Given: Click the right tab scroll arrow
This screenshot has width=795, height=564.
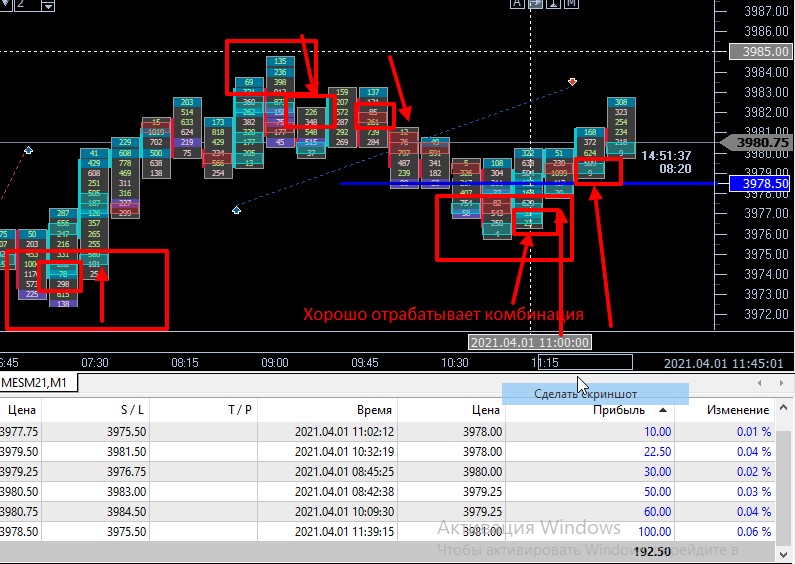Looking at the screenshot, I should (781, 383).
